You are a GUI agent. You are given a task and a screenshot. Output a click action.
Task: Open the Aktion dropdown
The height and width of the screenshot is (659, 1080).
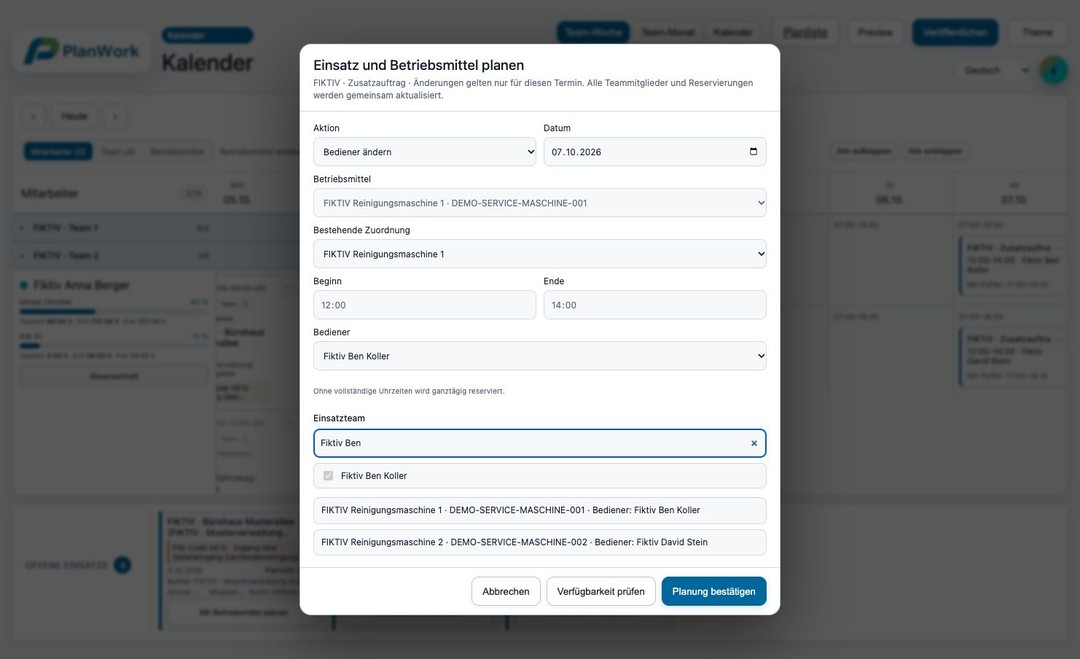click(x=424, y=151)
